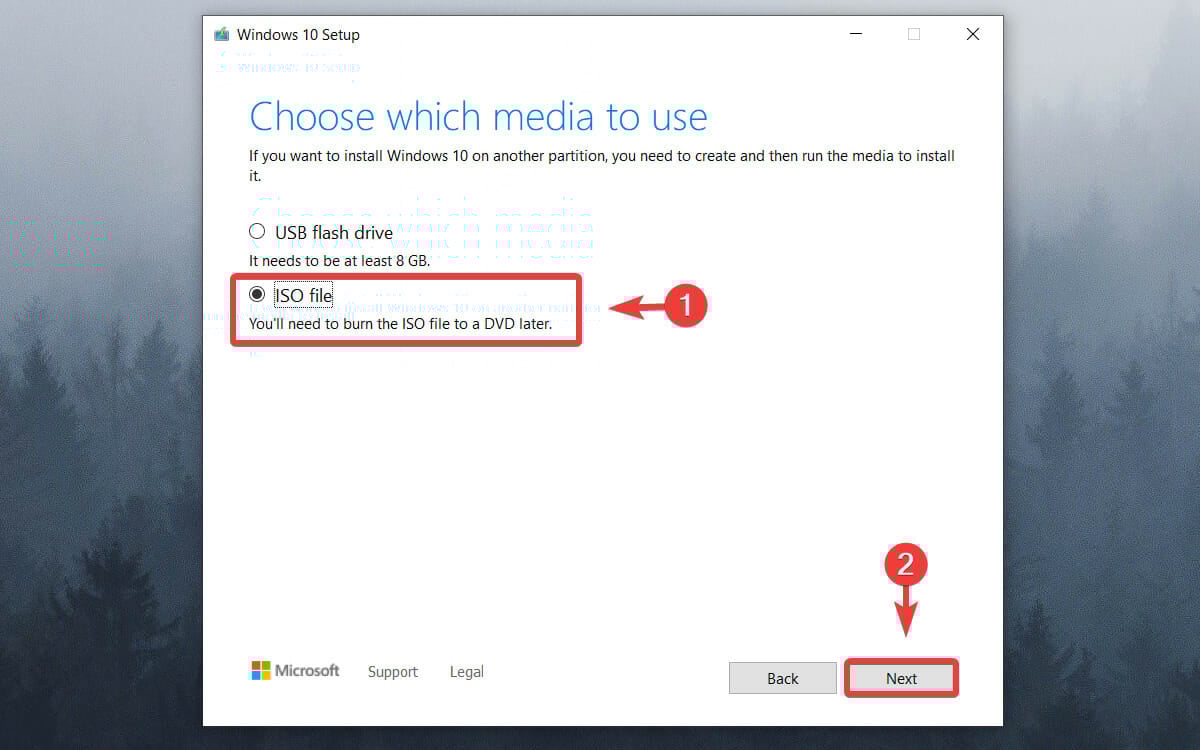Click the text 'It needs to be at least 8 GB.'
This screenshot has height=750, width=1200.
click(339, 261)
